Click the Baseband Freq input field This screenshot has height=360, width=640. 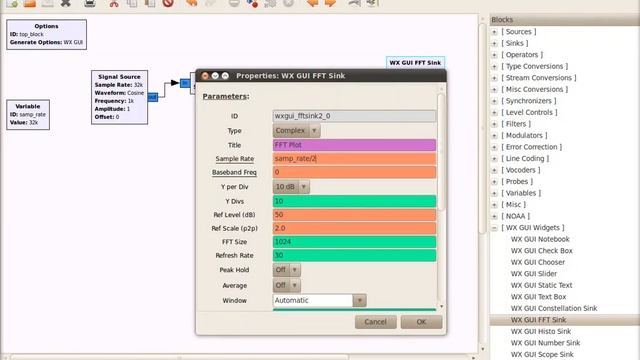pyautogui.click(x=354, y=172)
